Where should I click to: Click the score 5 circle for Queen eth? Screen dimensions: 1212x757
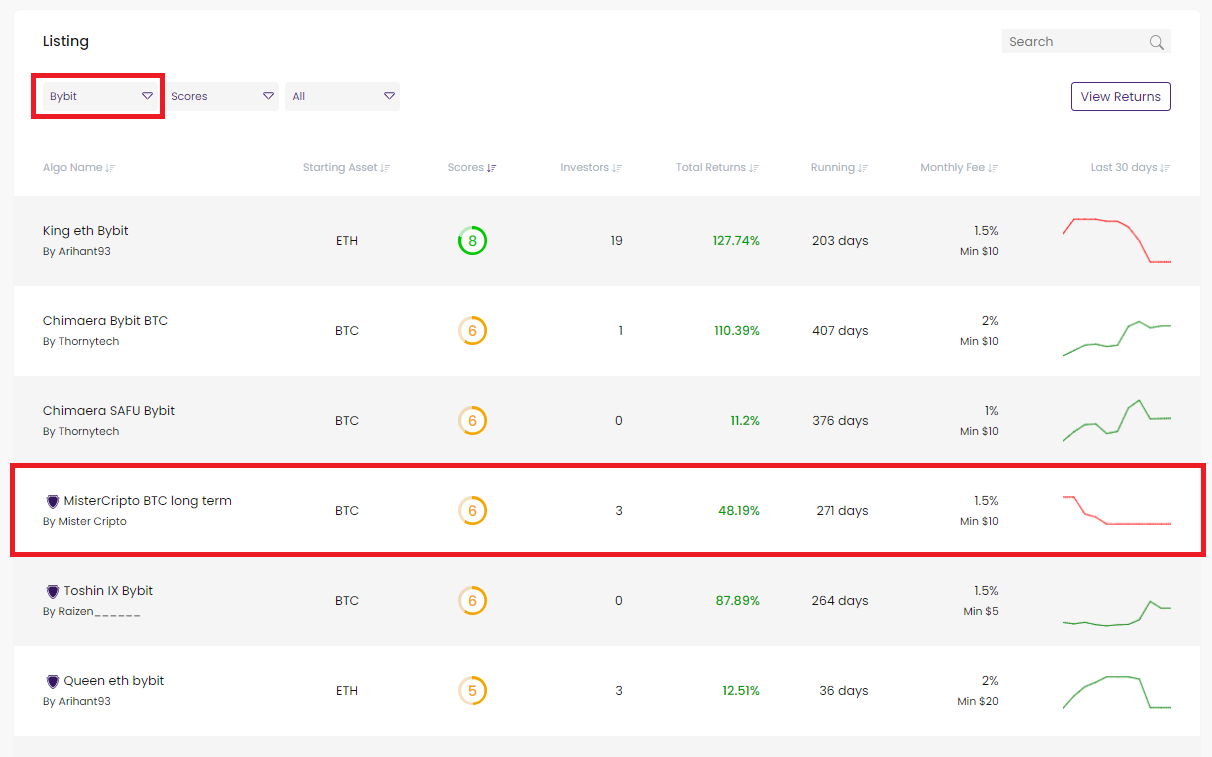click(x=472, y=691)
